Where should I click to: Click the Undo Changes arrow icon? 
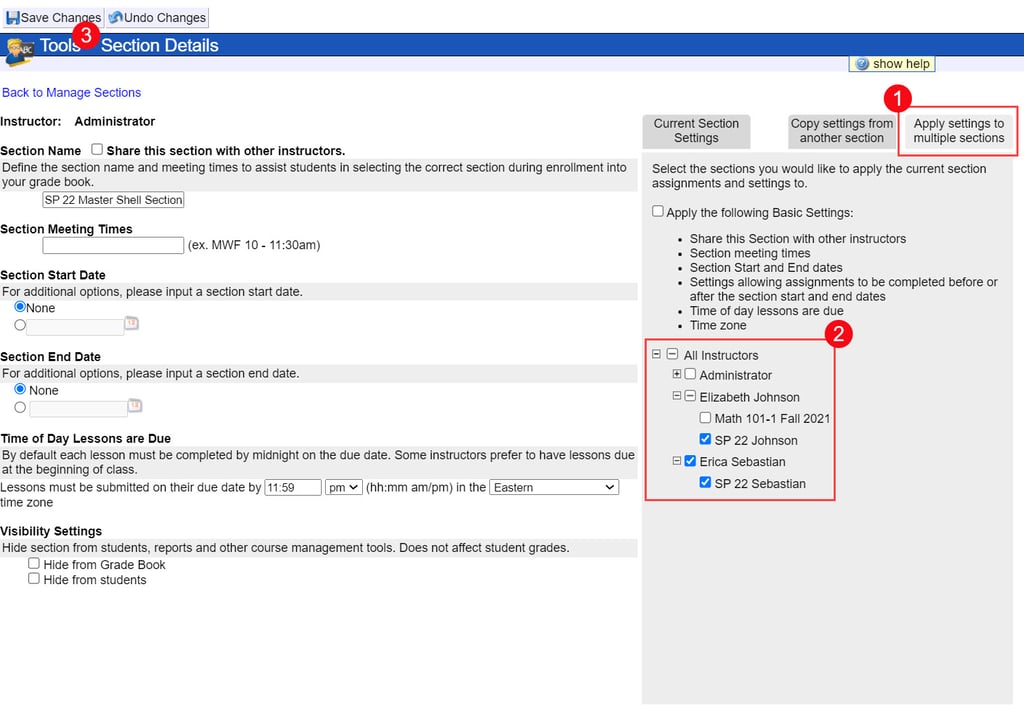115,18
